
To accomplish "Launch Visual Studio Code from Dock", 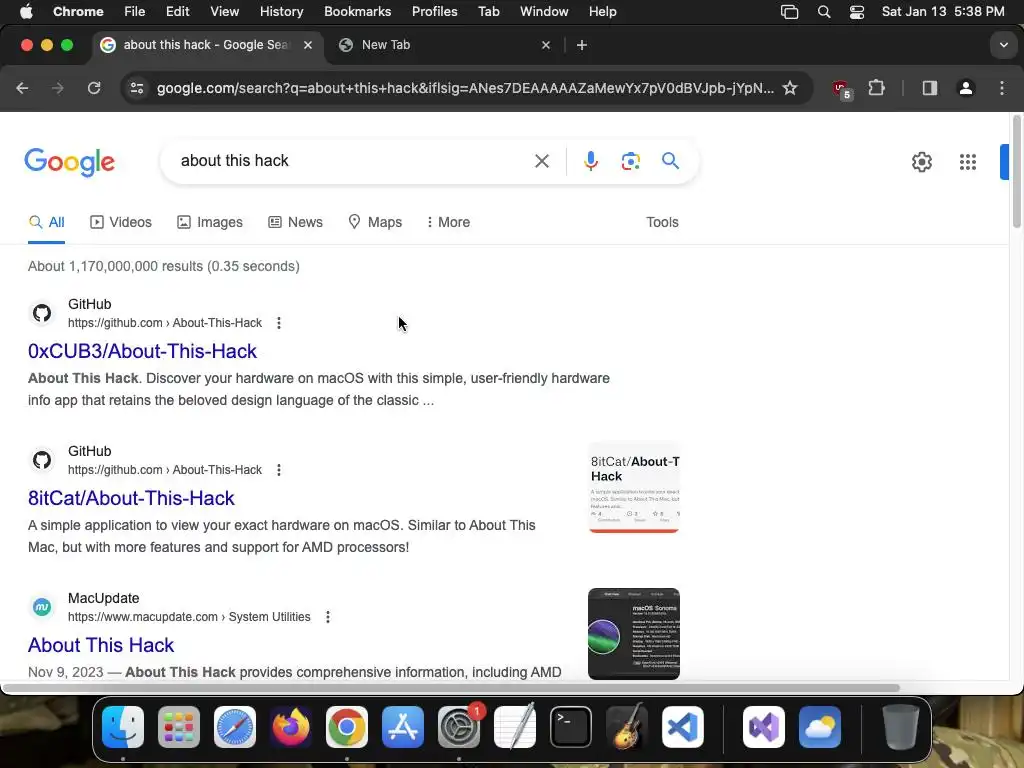I will pyautogui.click(x=682, y=727).
